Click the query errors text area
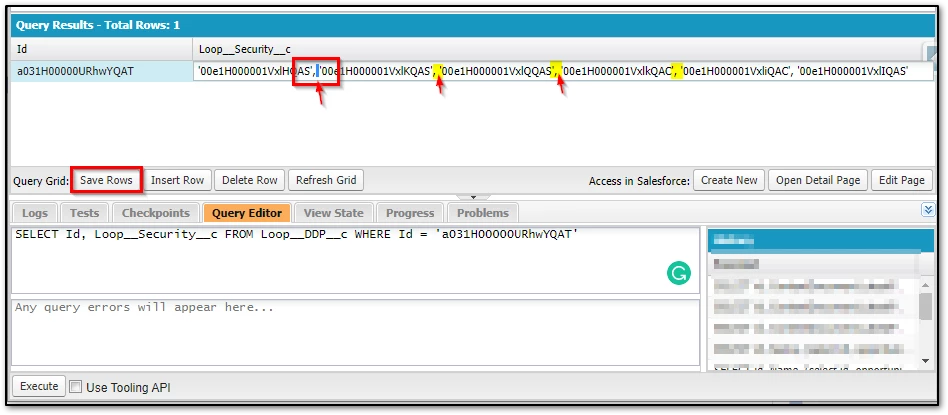The height and width of the screenshot is (415, 948). click(356, 333)
